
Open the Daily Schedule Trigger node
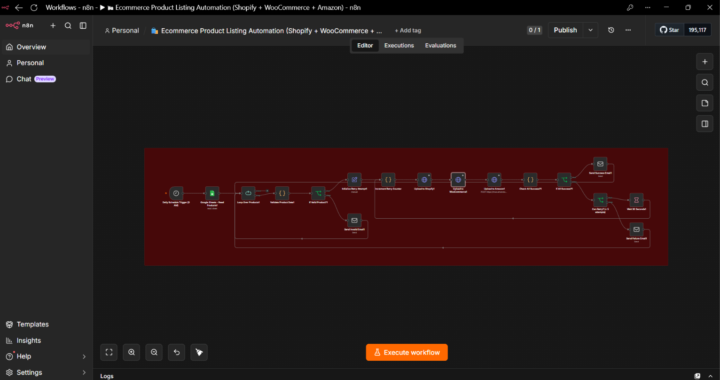176,193
